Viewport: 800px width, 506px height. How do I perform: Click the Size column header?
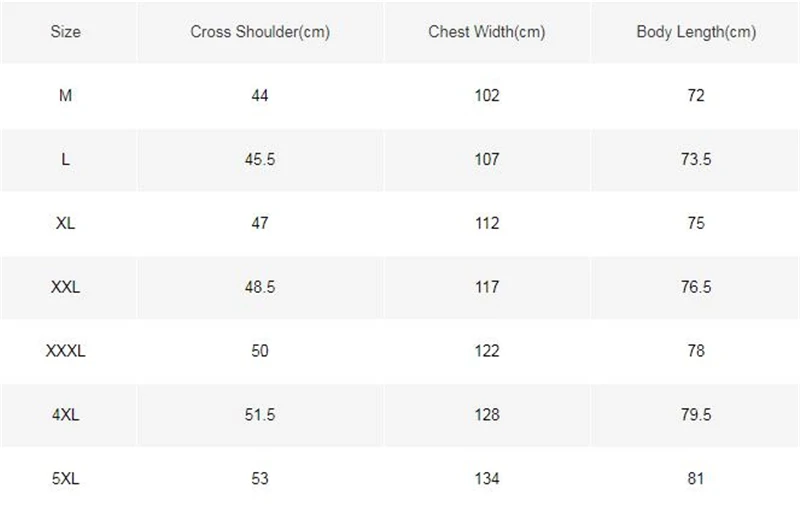[65, 32]
